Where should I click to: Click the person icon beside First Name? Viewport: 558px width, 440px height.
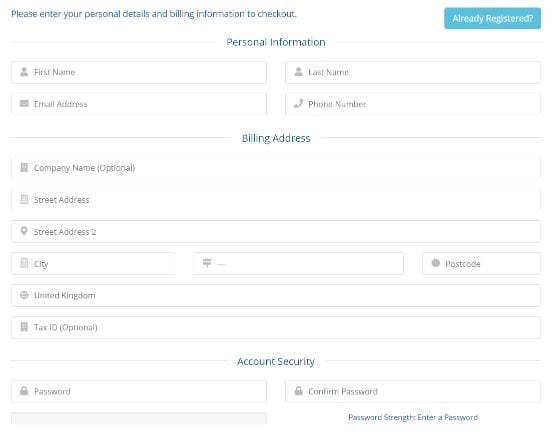24,72
